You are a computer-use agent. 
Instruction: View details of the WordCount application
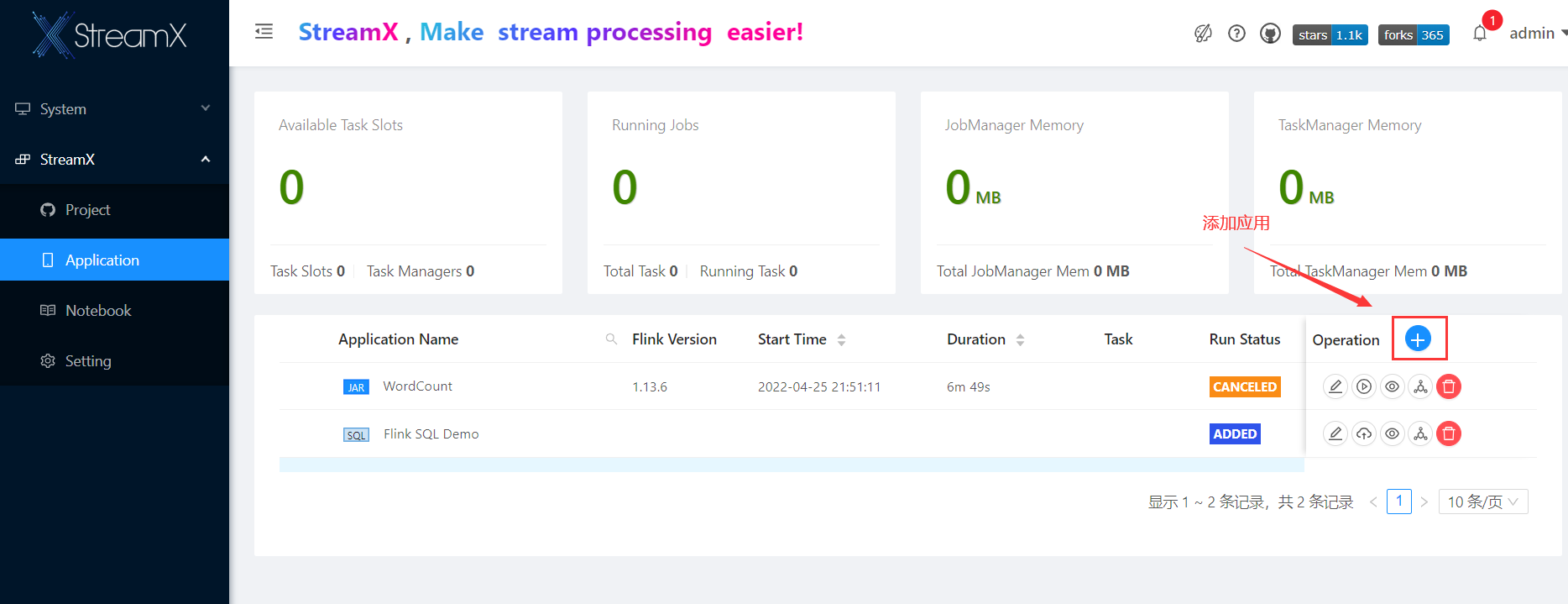pyautogui.click(x=1392, y=386)
